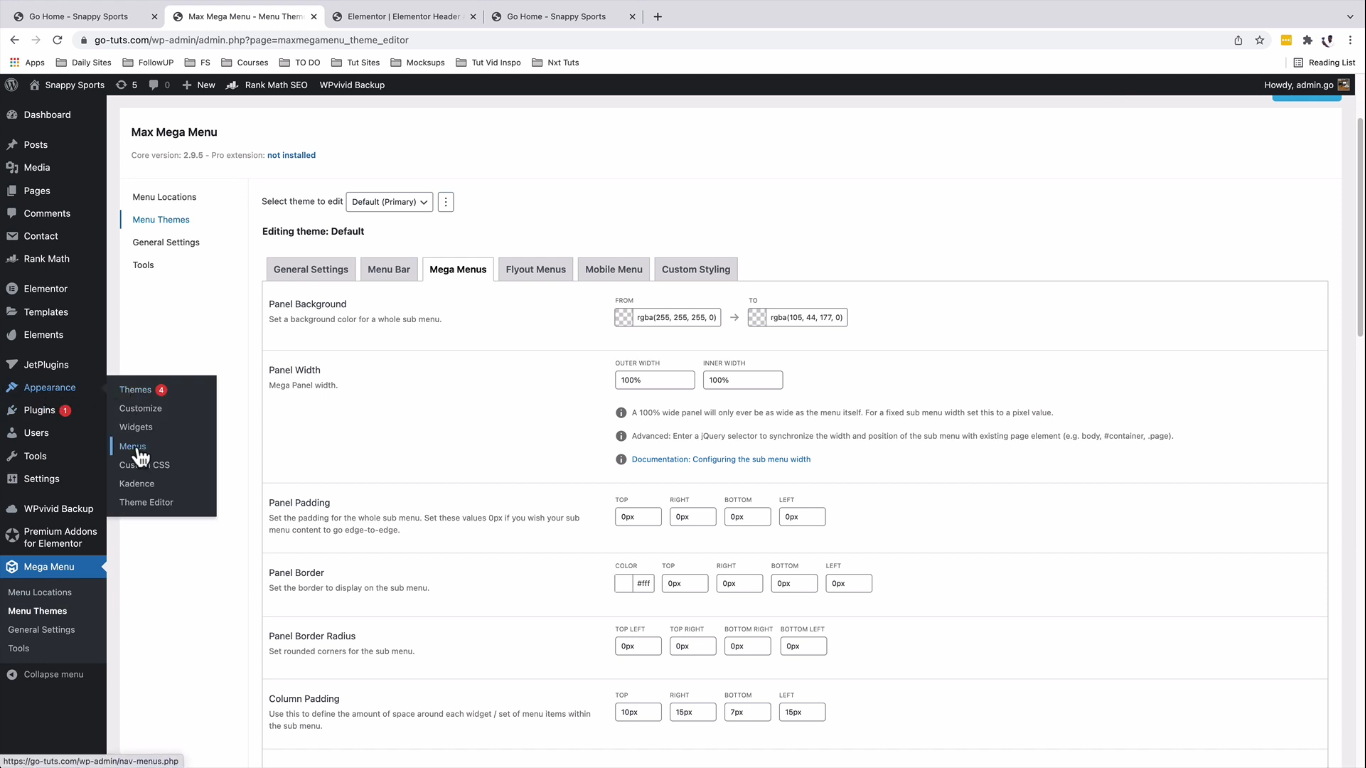Open Tools in plugin side nav
The width and height of the screenshot is (1366, 768).
(143, 265)
